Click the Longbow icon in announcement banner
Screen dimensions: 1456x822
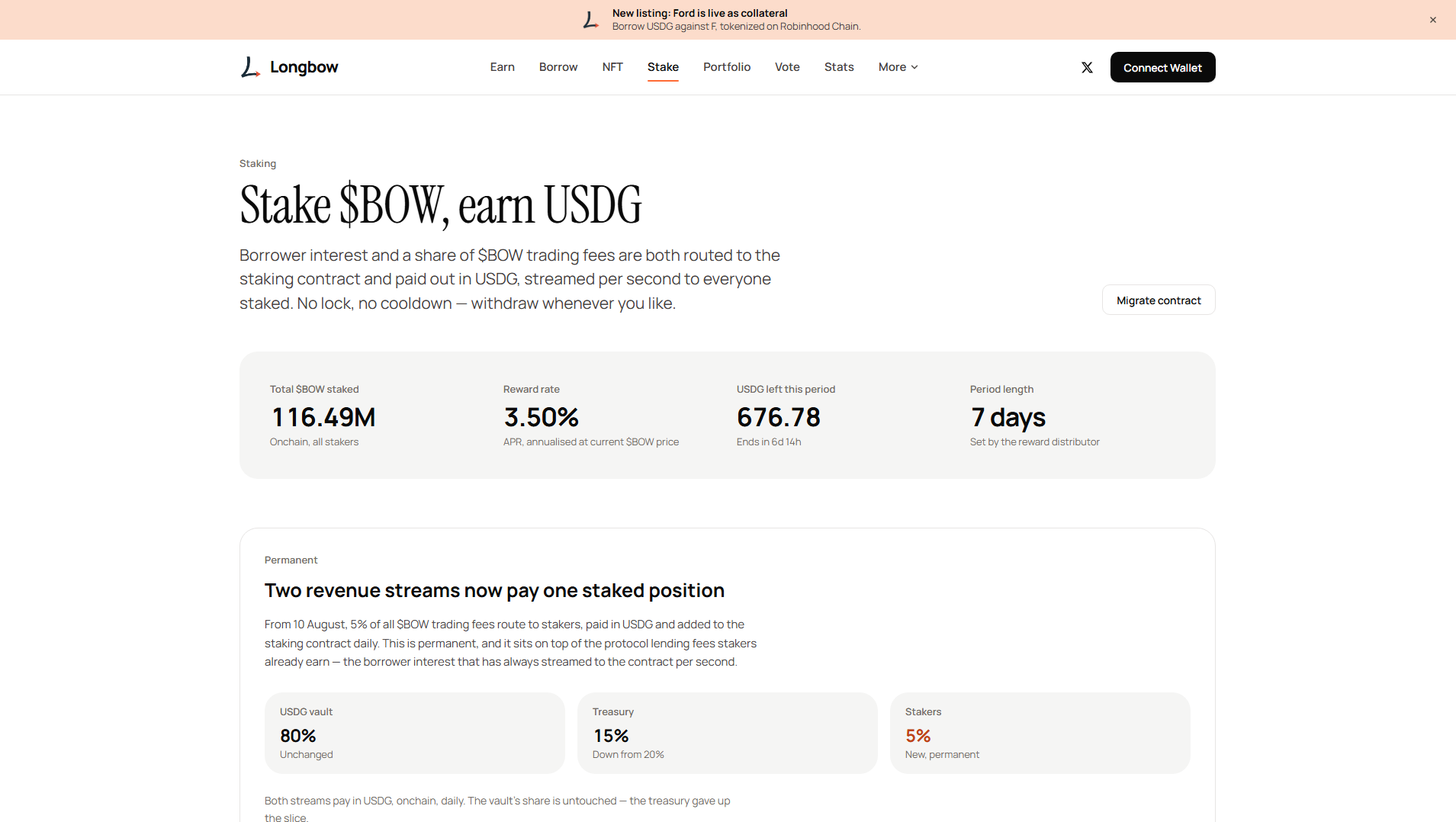click(x=591, y=20)
